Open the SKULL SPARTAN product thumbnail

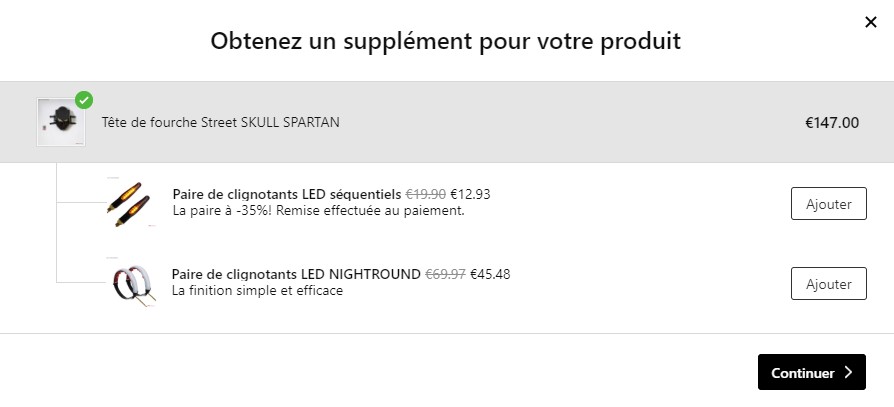point(61,122)
